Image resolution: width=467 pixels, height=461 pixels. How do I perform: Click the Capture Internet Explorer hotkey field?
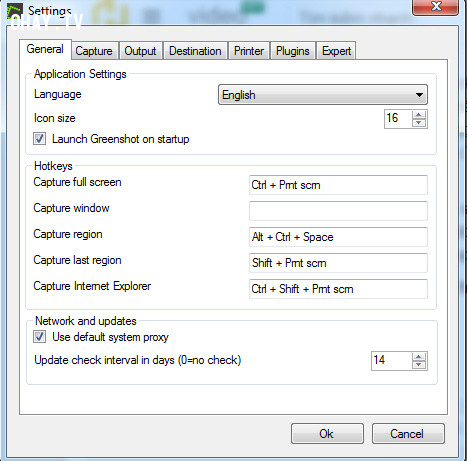(x=338, y=289)
